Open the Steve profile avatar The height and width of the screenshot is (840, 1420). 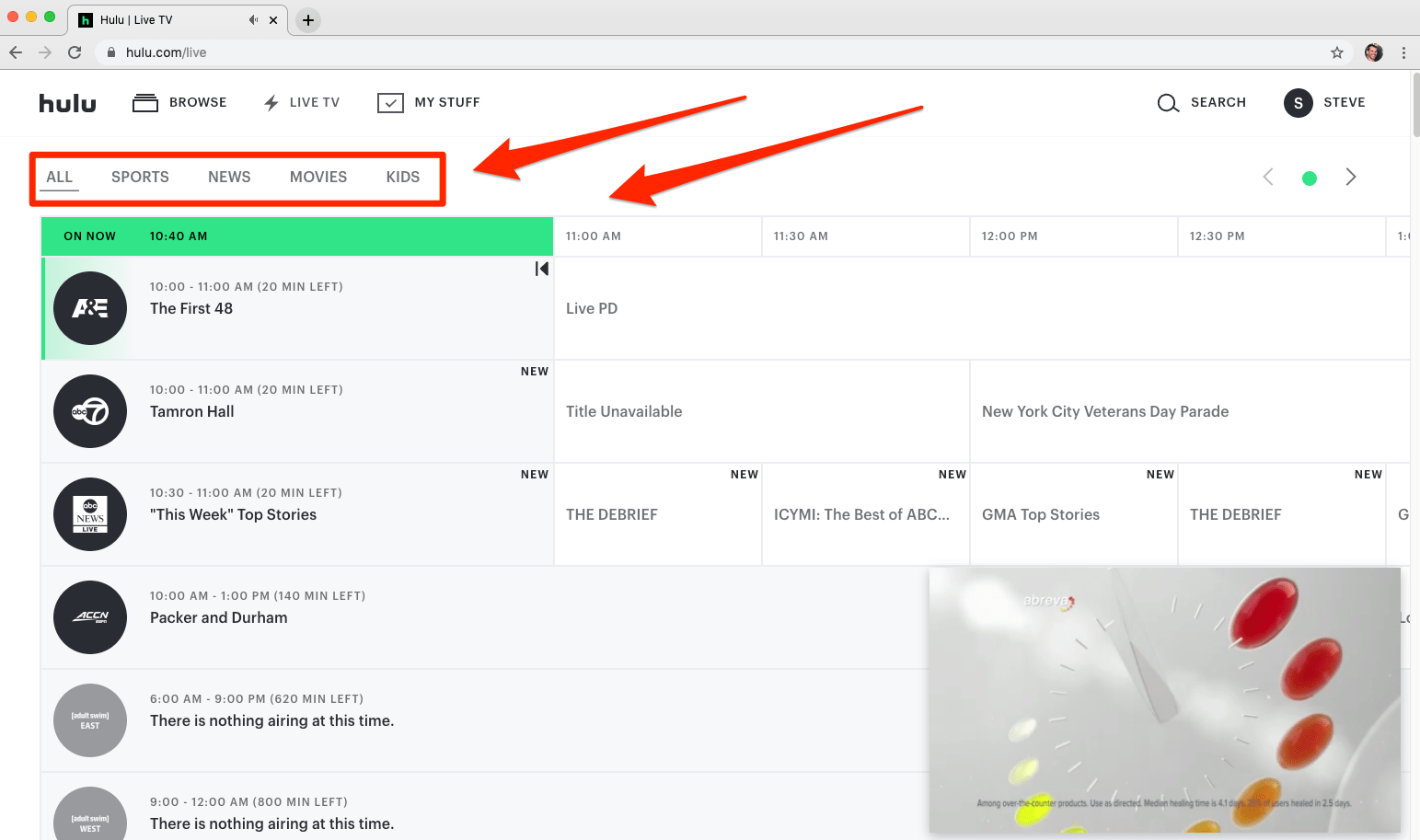[x=1298, y=103]
